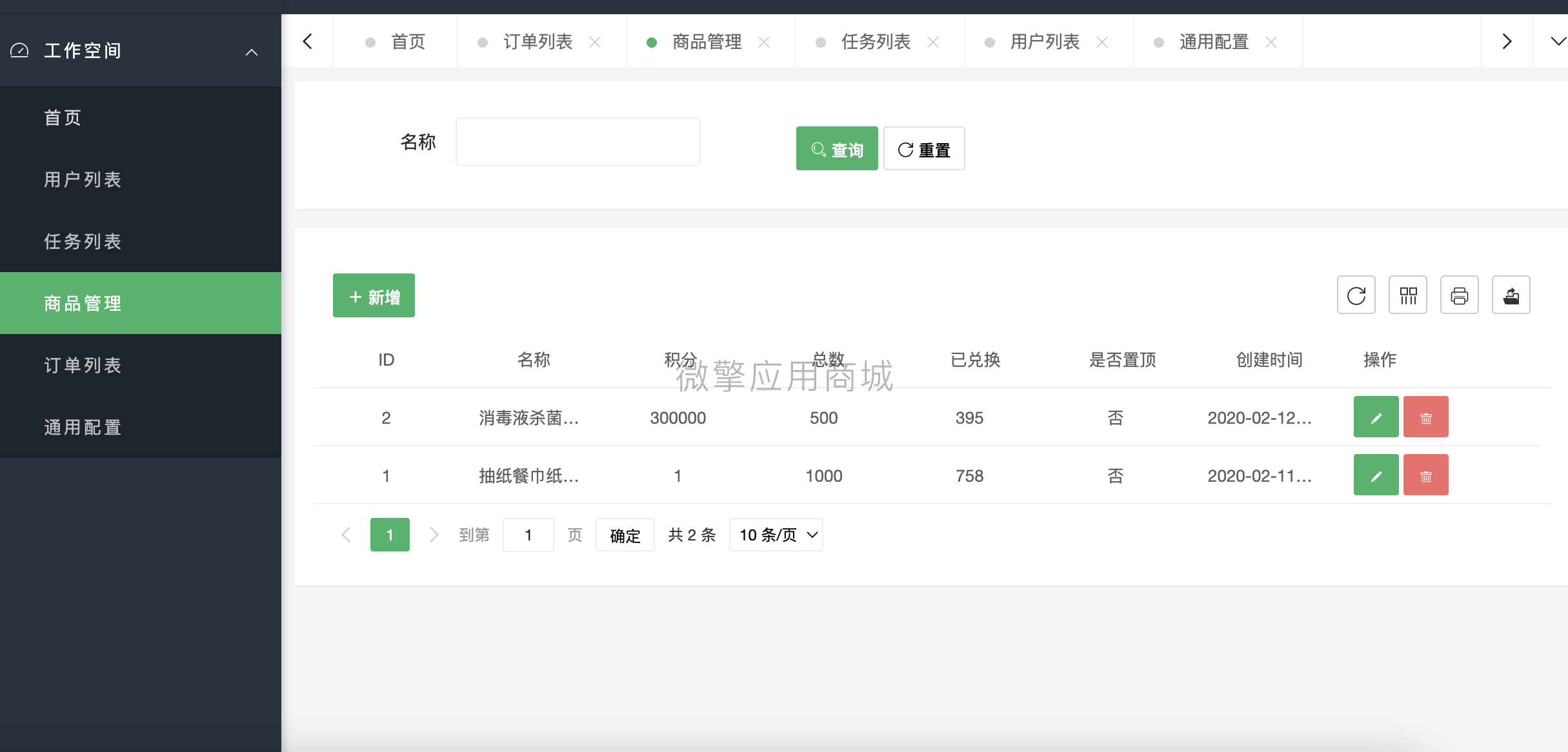Click the 是否置顶 column header
The width and height of the screenshot is (1568, 752).
click(1123, 359)
